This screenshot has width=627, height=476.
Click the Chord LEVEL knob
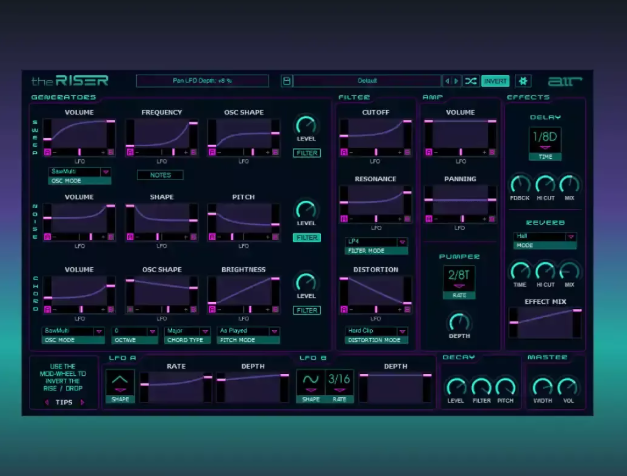[x=306, y=283]
